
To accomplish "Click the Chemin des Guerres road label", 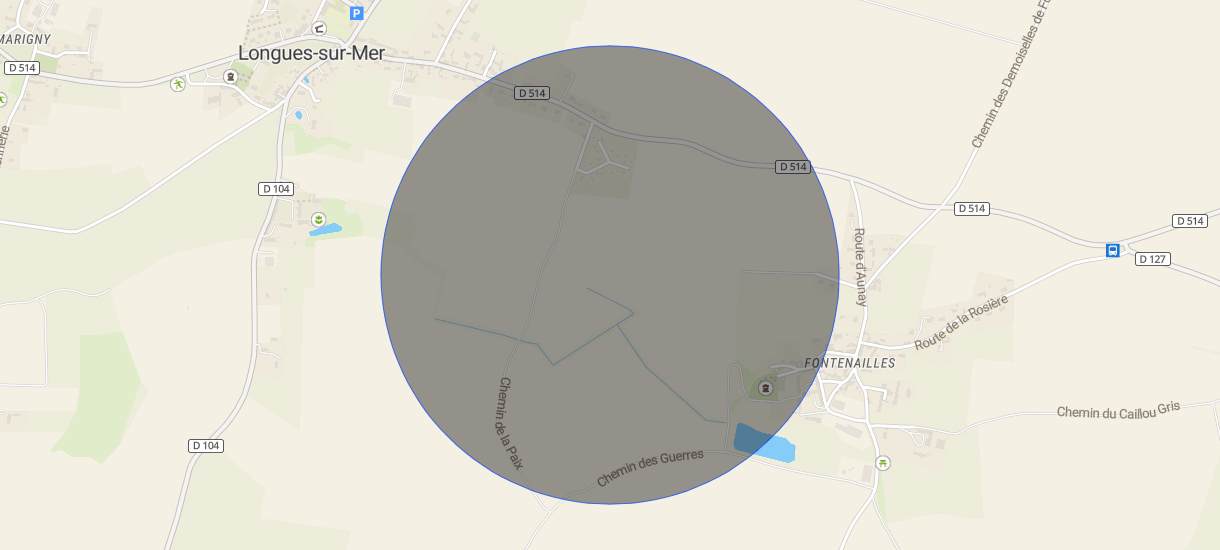I will 650,468.
